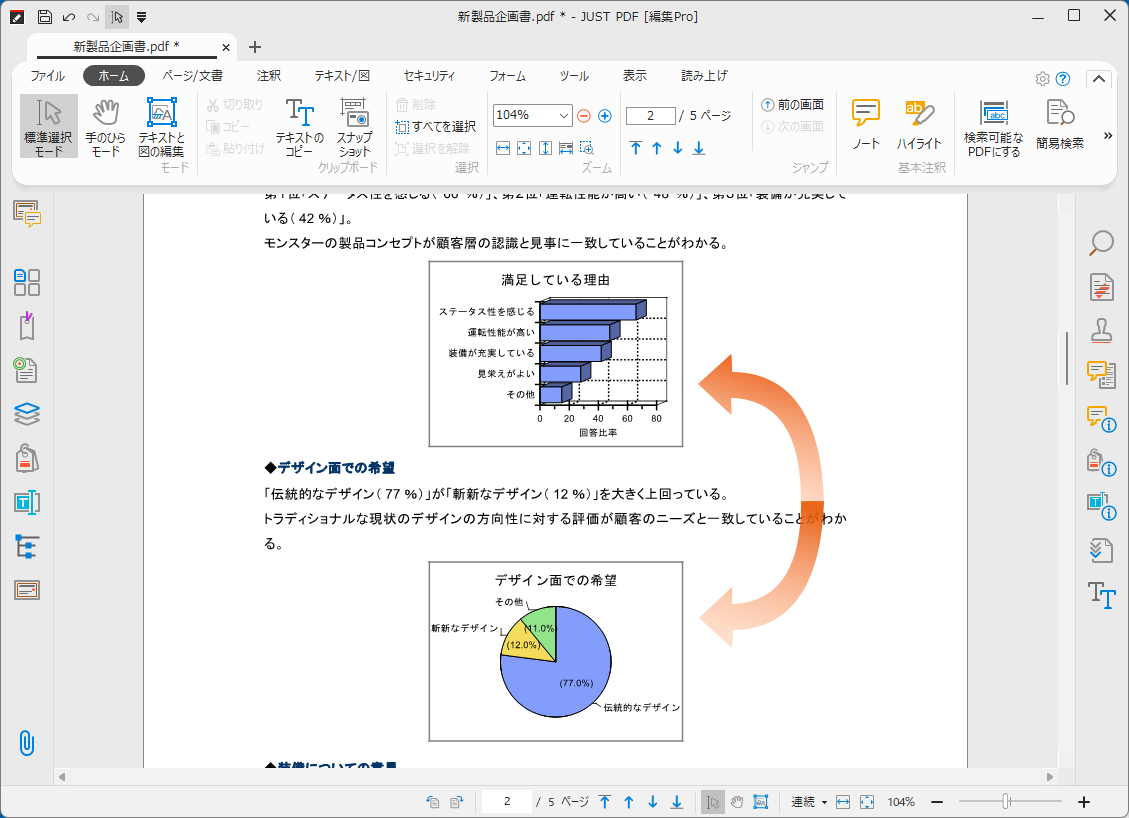Viewport: 1129px width, 818px height.
Task: Switch to the ツール tab
Action: coord(574,76)
